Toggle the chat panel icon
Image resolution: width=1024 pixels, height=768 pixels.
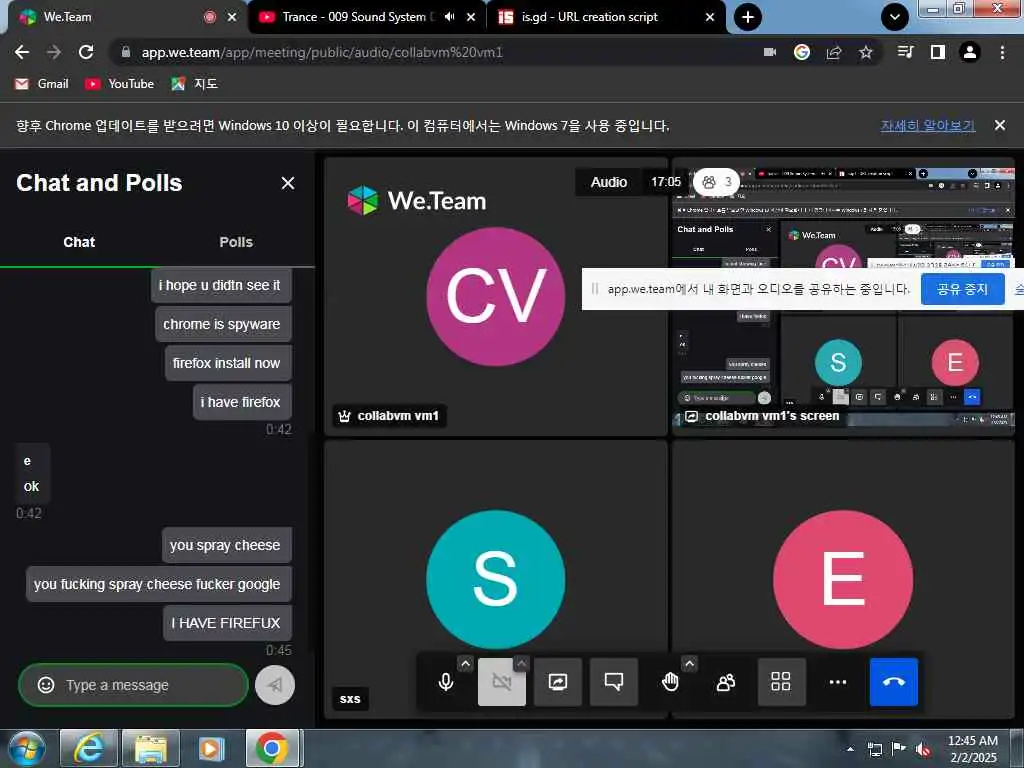pyautogui.click(x=613, y=682)
